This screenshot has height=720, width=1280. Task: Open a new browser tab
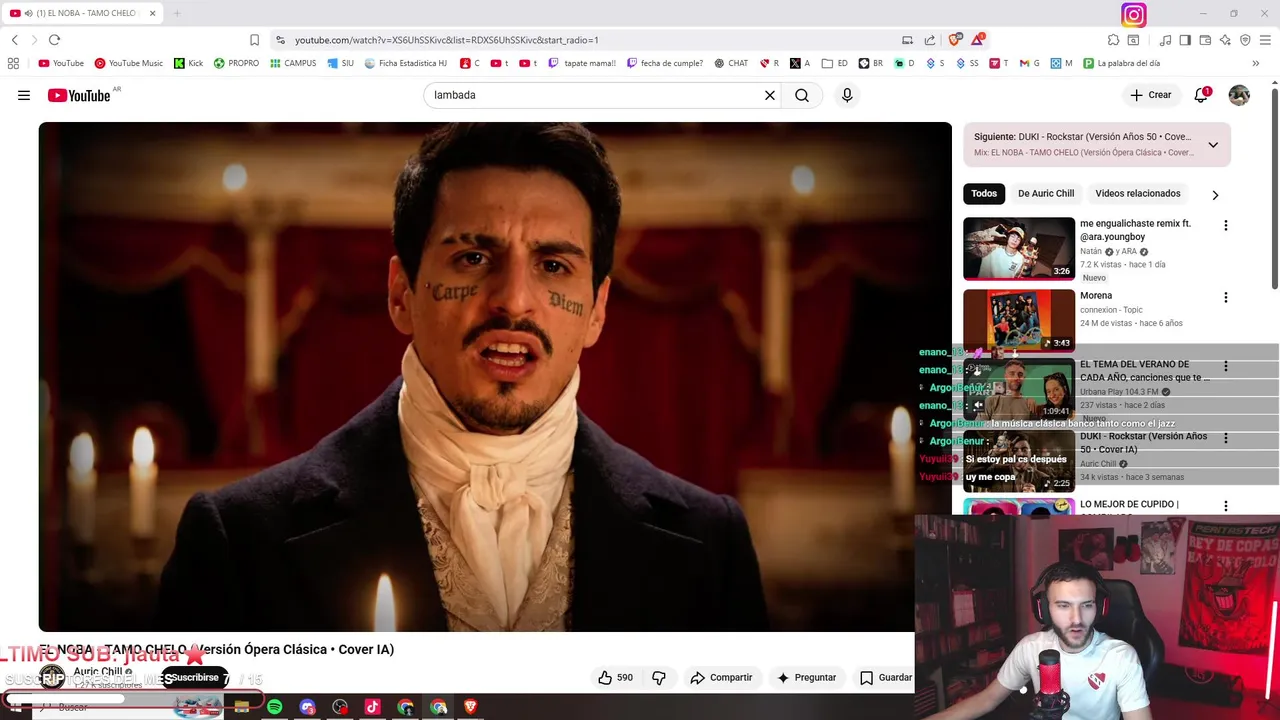coord(177,13)
